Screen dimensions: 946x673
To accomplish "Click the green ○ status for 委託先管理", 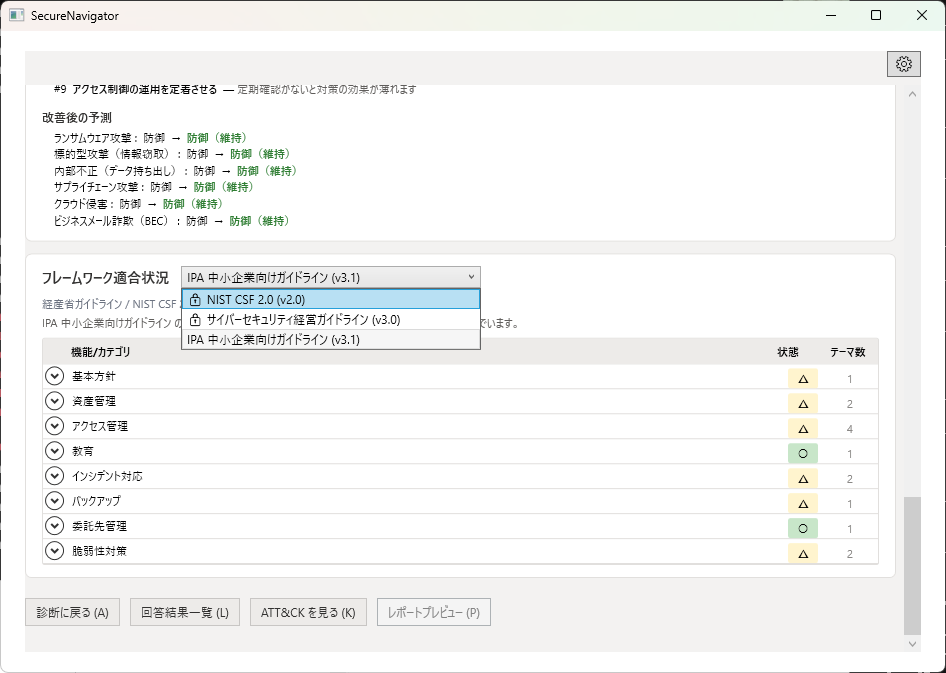I will click(802, 526).
